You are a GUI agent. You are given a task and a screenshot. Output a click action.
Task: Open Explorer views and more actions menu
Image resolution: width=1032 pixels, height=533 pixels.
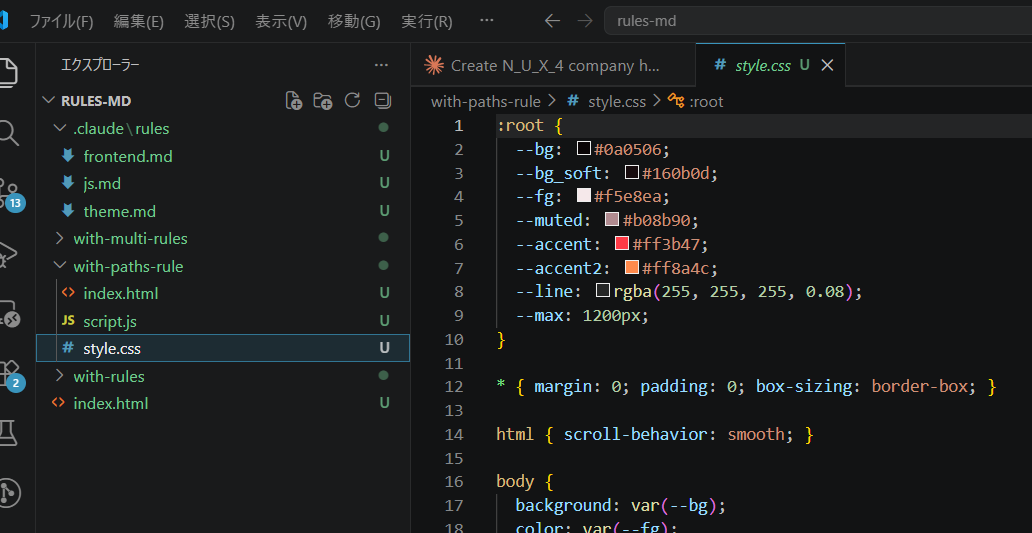[x=381, y=65]
